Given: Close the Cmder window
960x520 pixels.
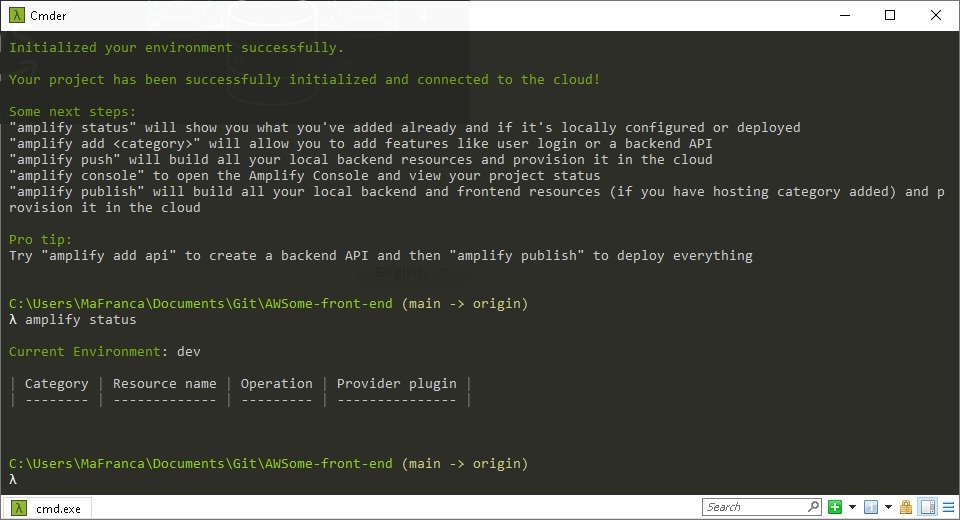Looking at the screenshot, I should click(936, 15).
